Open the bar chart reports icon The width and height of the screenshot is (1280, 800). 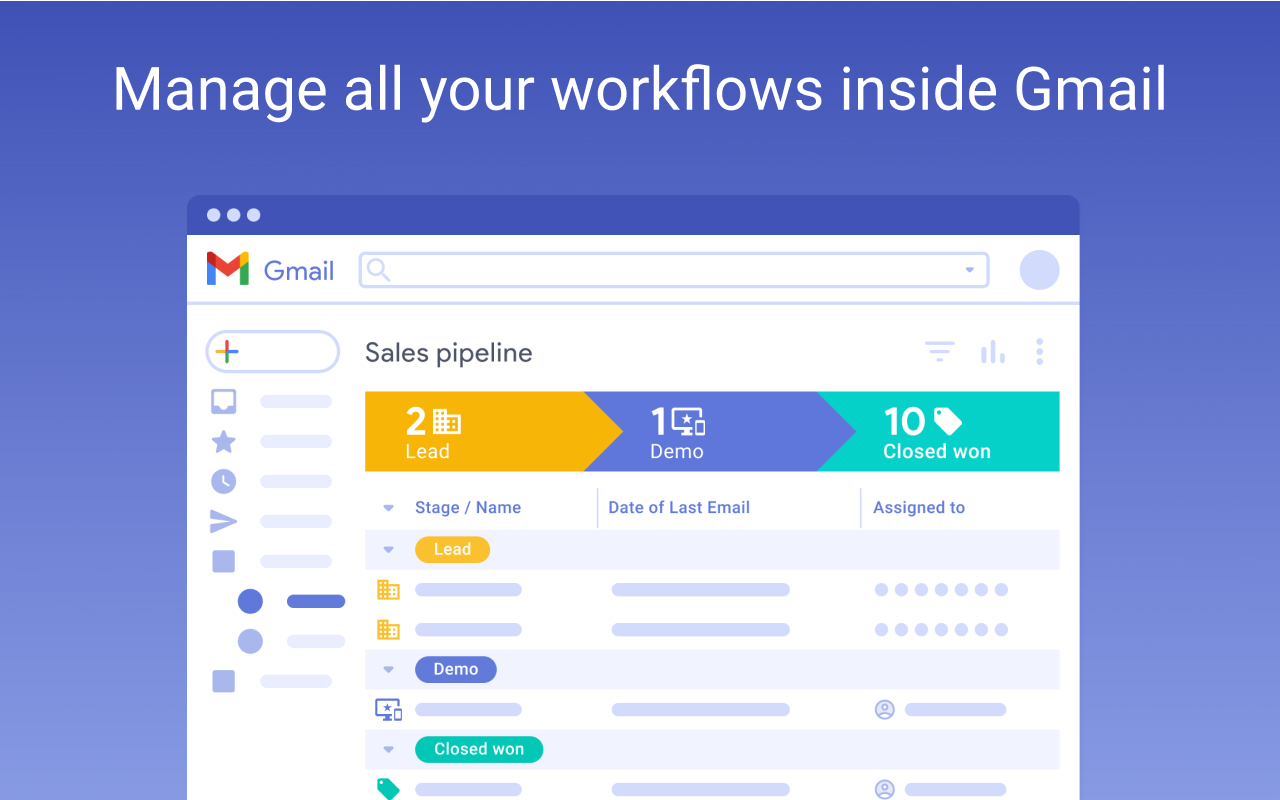click(992, 352)
